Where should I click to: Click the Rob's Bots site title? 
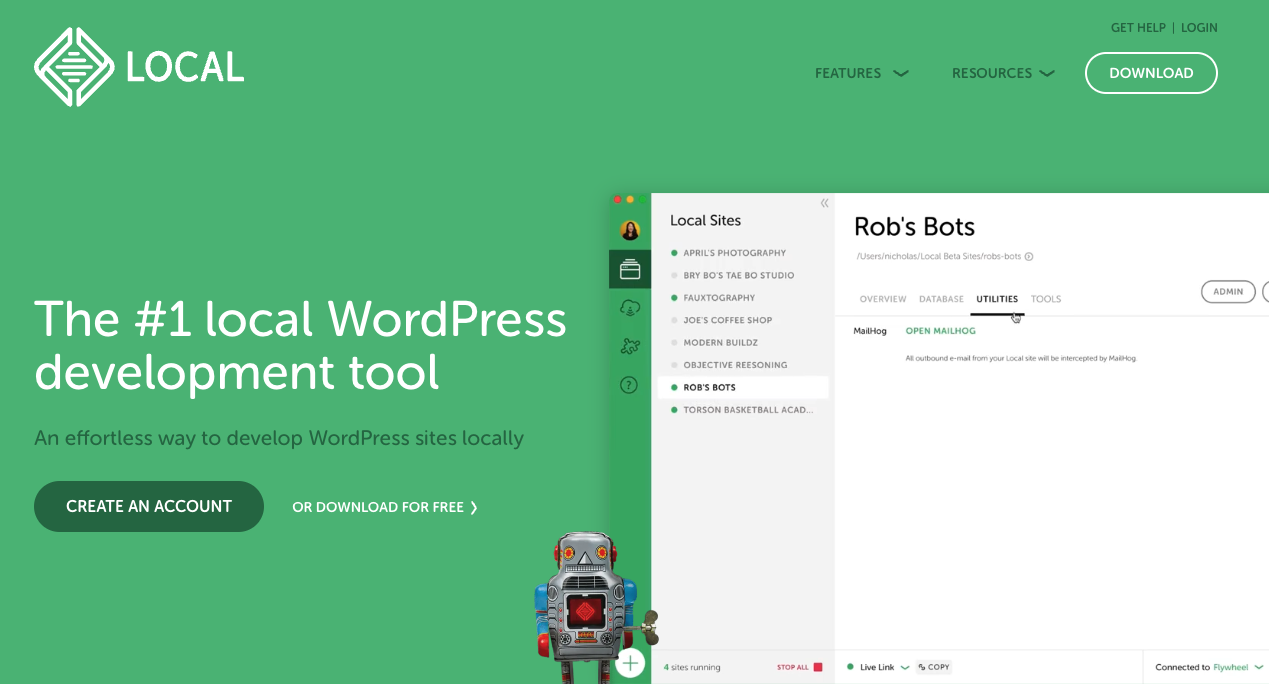click(914, 227)
